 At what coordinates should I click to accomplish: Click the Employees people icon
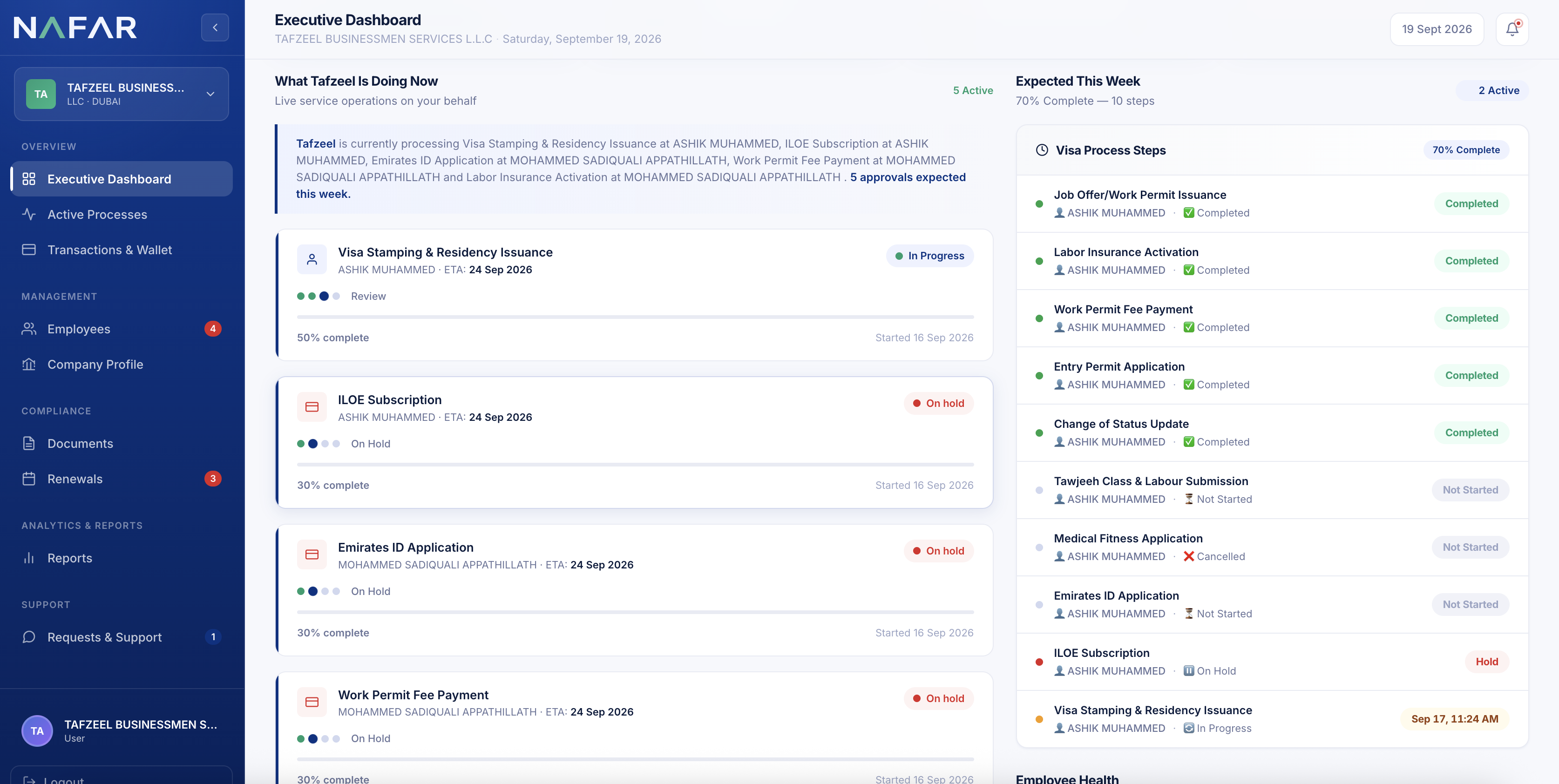(28, 329)
